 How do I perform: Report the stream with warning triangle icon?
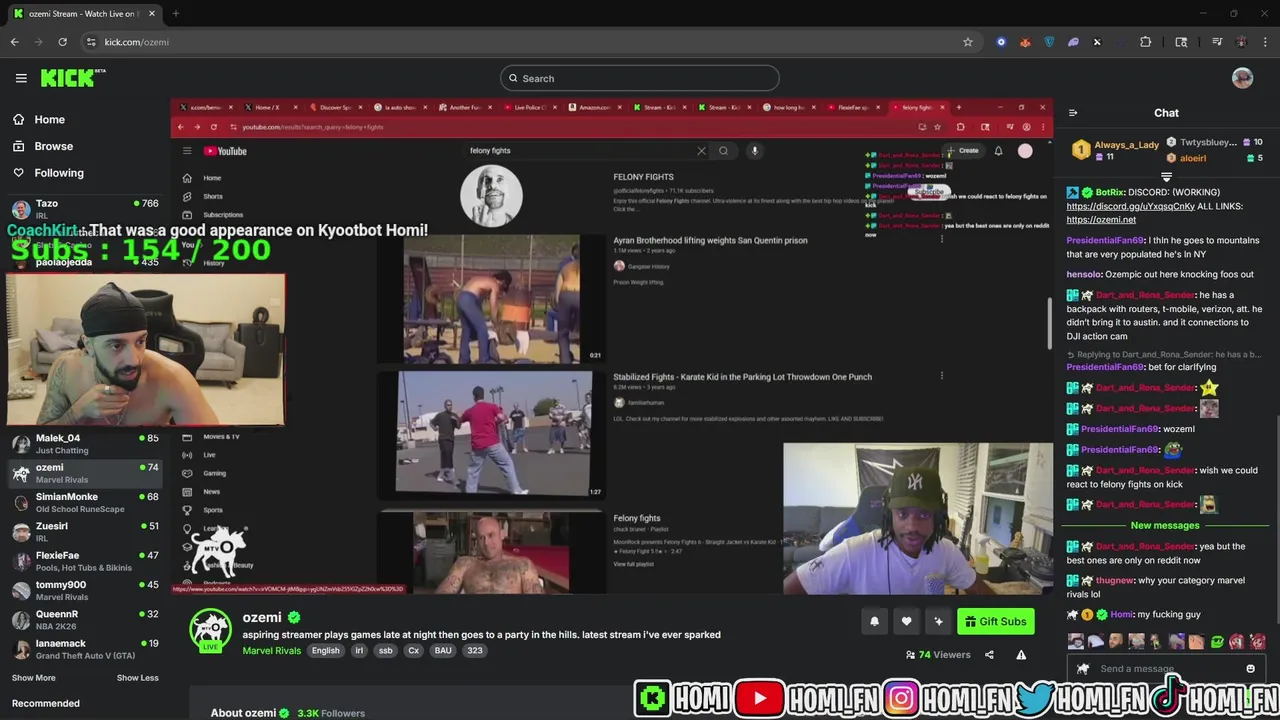(1021, 655)
